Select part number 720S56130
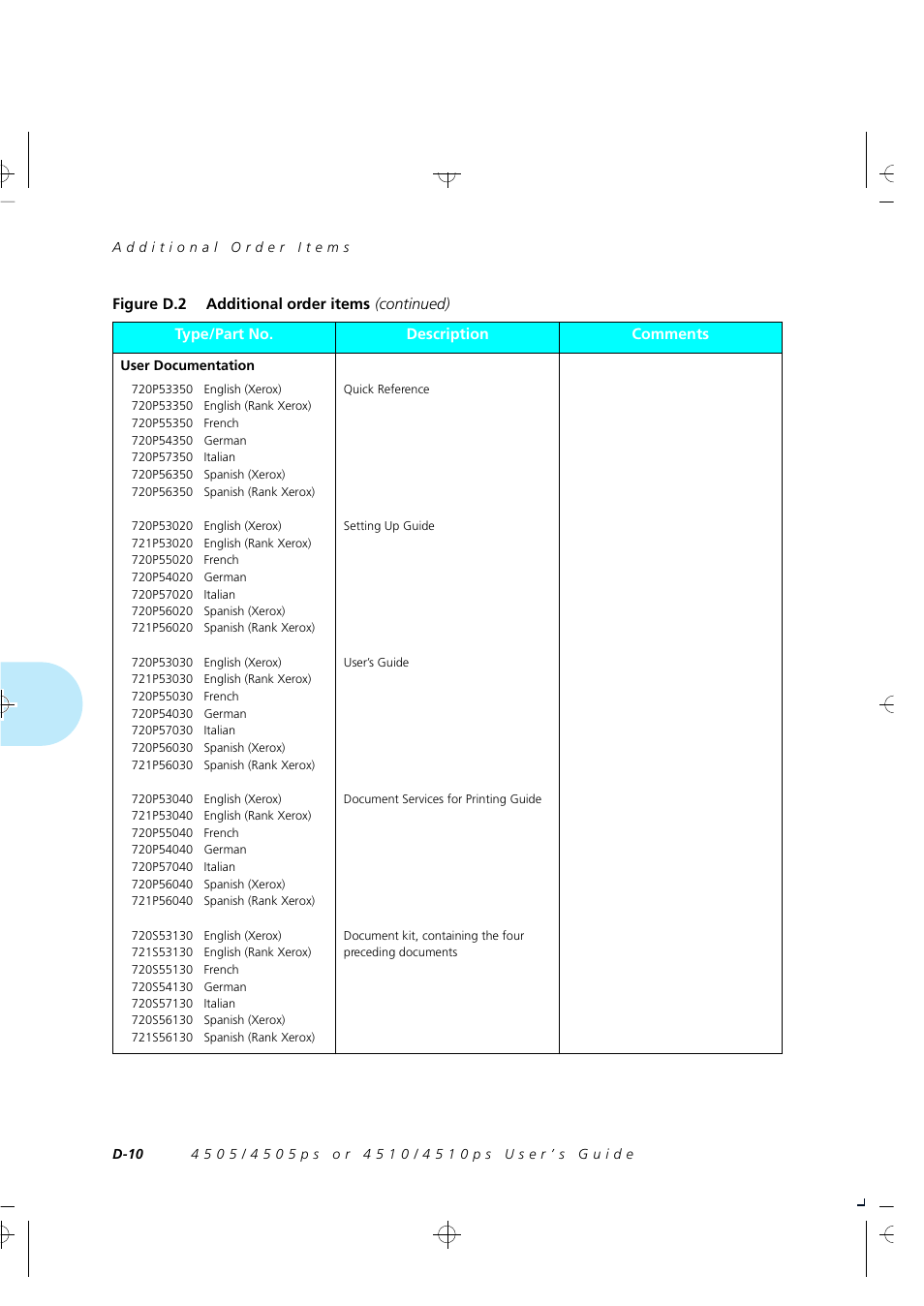The height and width of the screenshot is (1306, 924). coord(162,1020)
